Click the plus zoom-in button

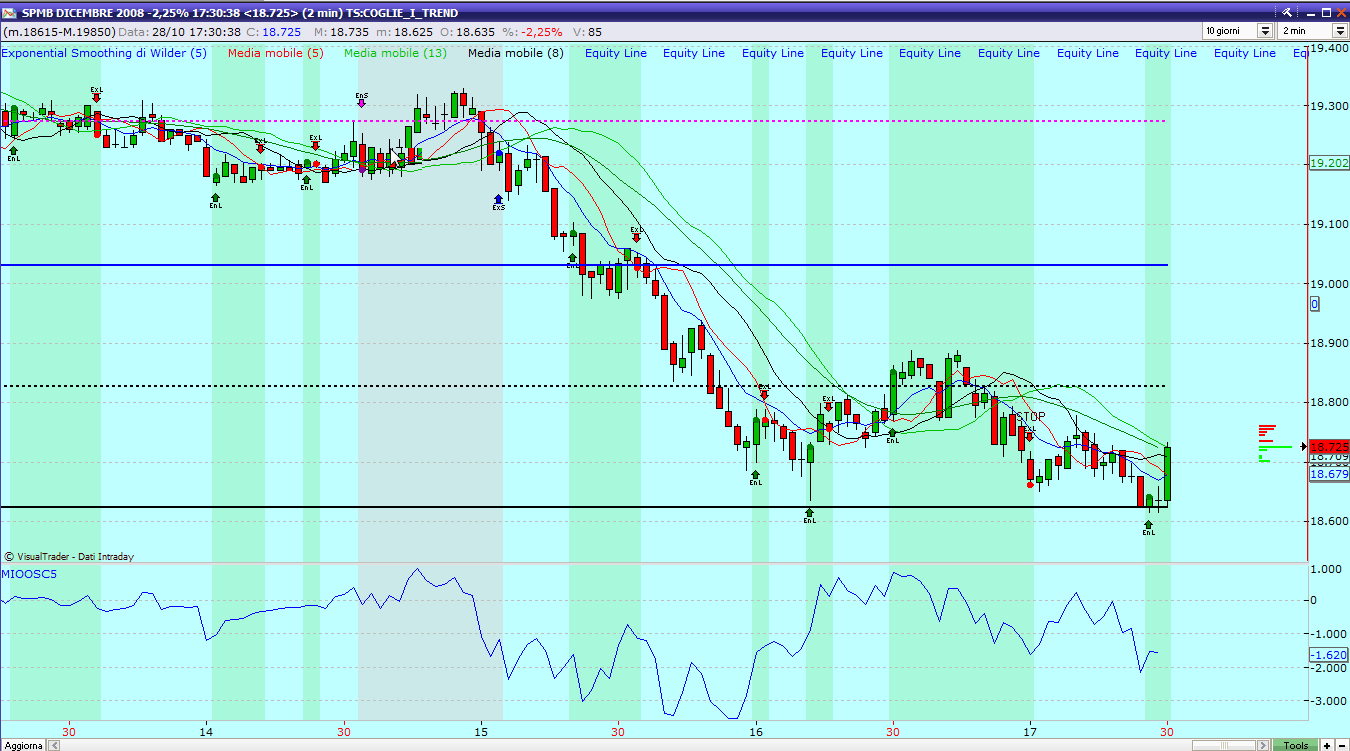[1326, 745]
